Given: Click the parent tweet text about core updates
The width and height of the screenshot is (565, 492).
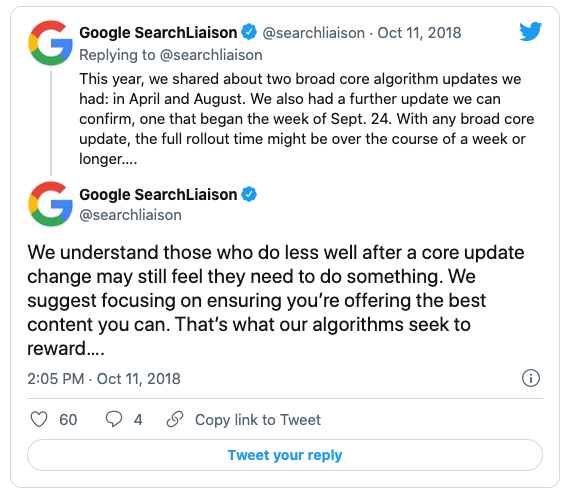Looking at the screenshot, I should point(306,119).
